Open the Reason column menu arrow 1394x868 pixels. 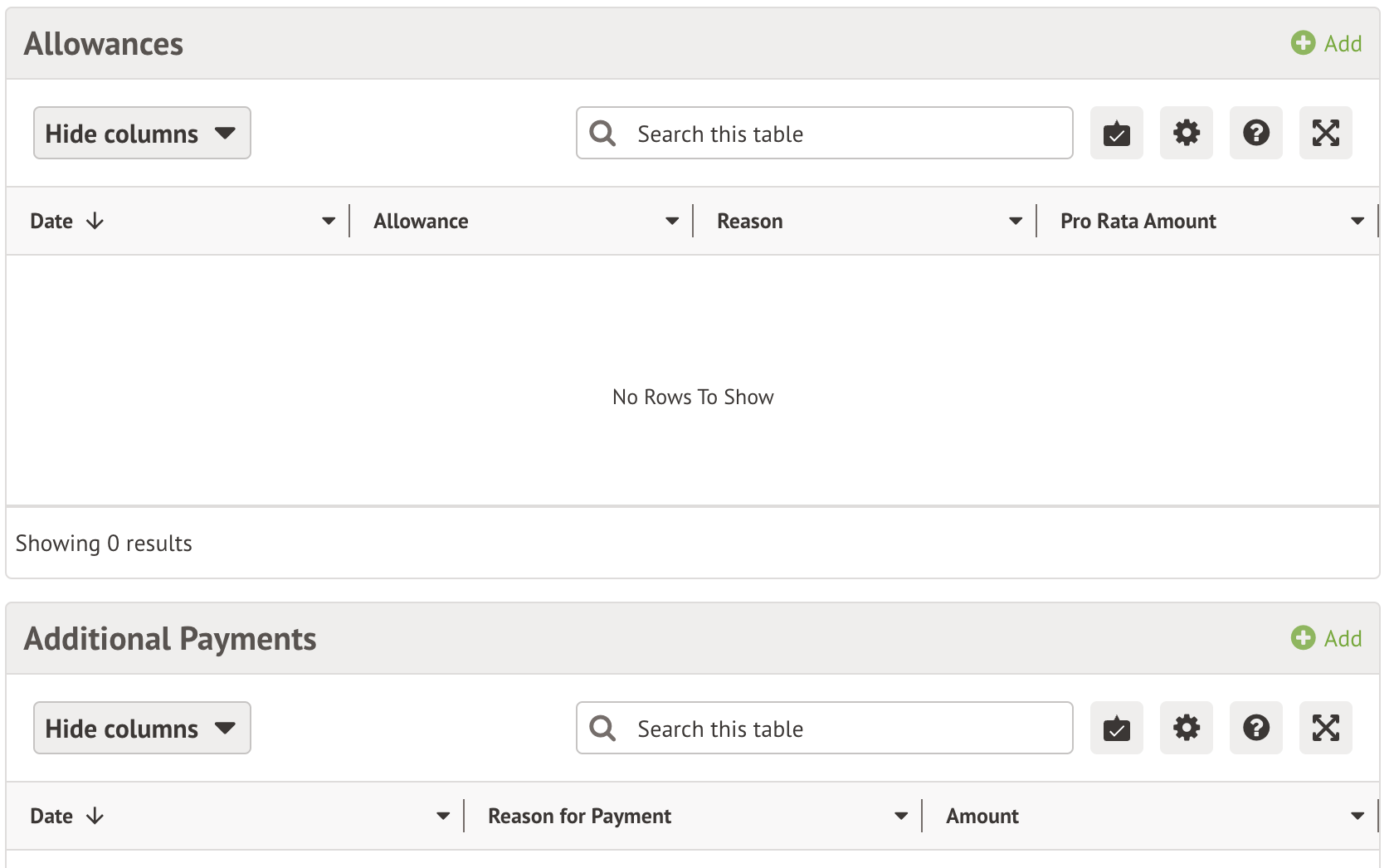click(x=1016, y=221)
